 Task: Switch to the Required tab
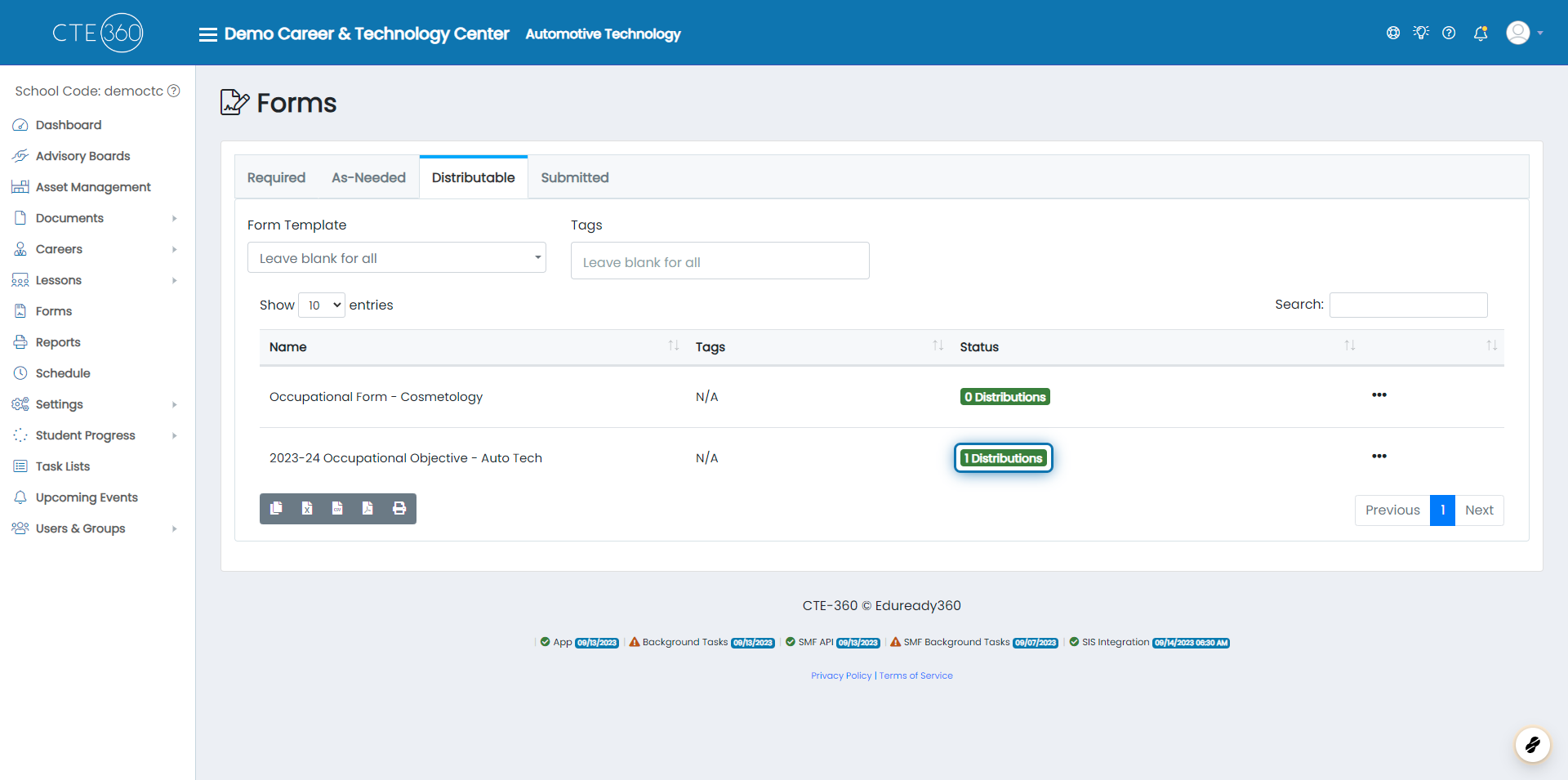276,177
